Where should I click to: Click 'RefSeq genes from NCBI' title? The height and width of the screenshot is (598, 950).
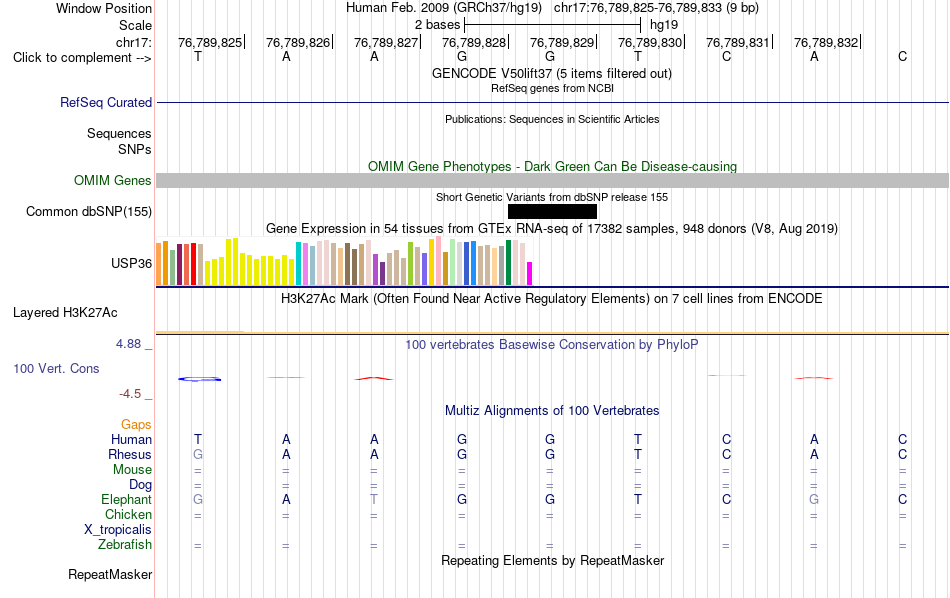(x=552, y=88)
